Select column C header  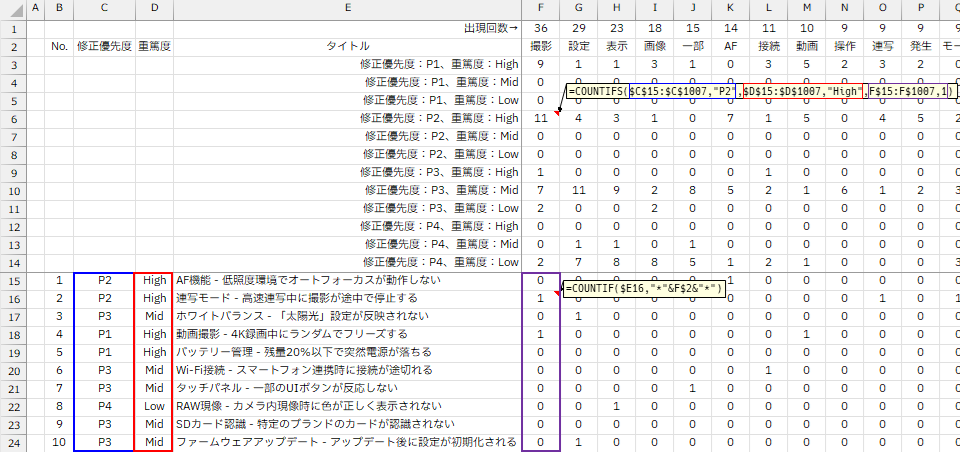click(104, 8)
